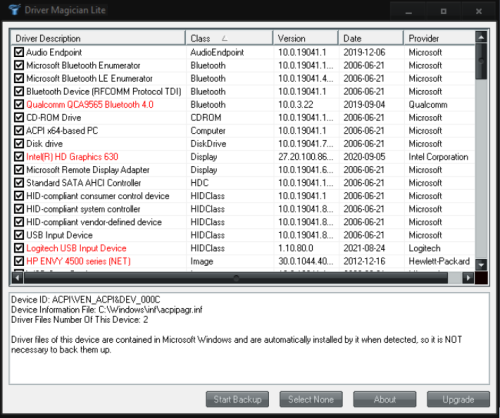Click date 2019-12-06 cell
The image size is (500, 418).
pos(364,52)
